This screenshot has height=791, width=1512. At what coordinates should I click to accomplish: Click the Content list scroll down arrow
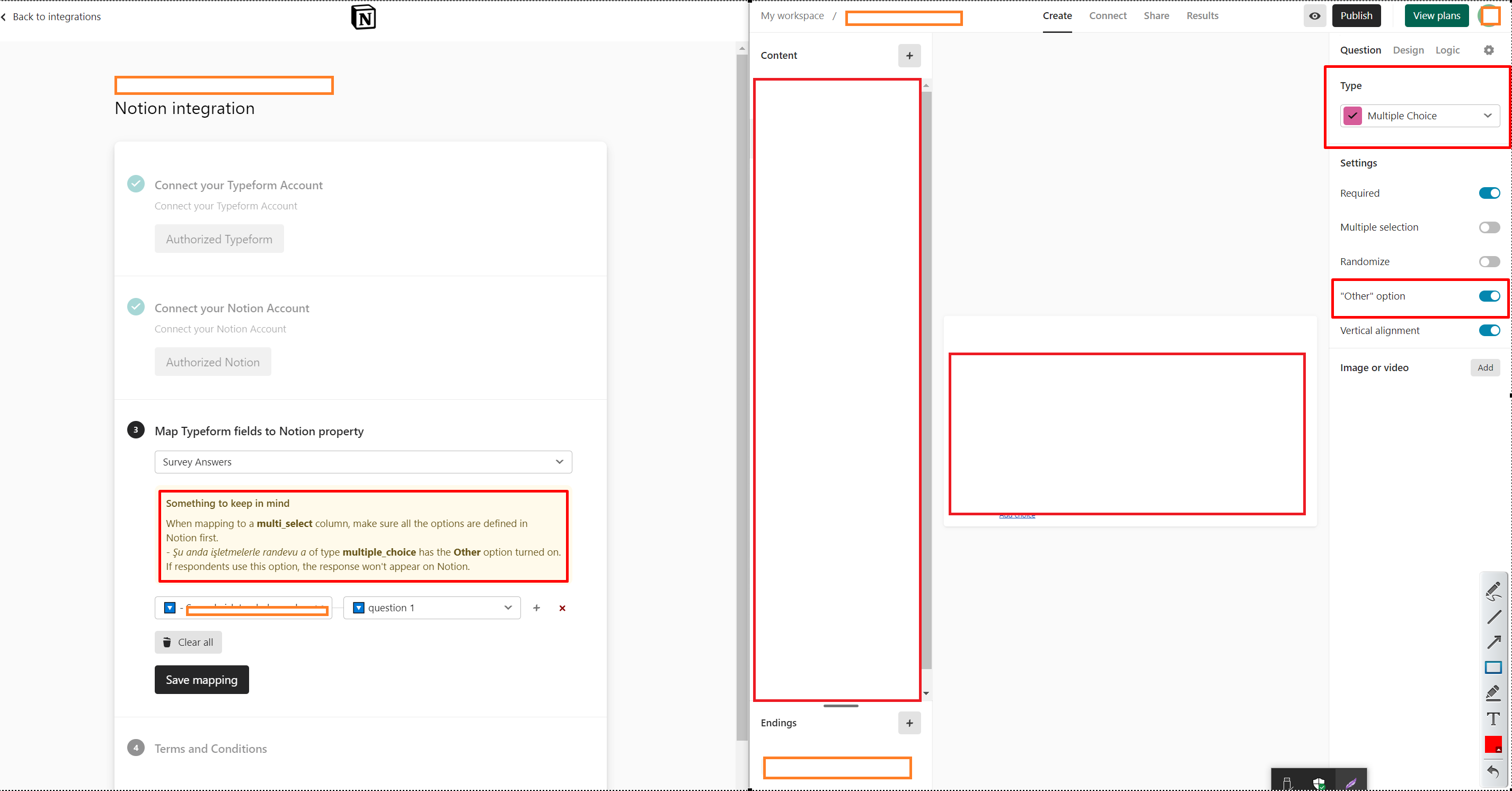926,693
